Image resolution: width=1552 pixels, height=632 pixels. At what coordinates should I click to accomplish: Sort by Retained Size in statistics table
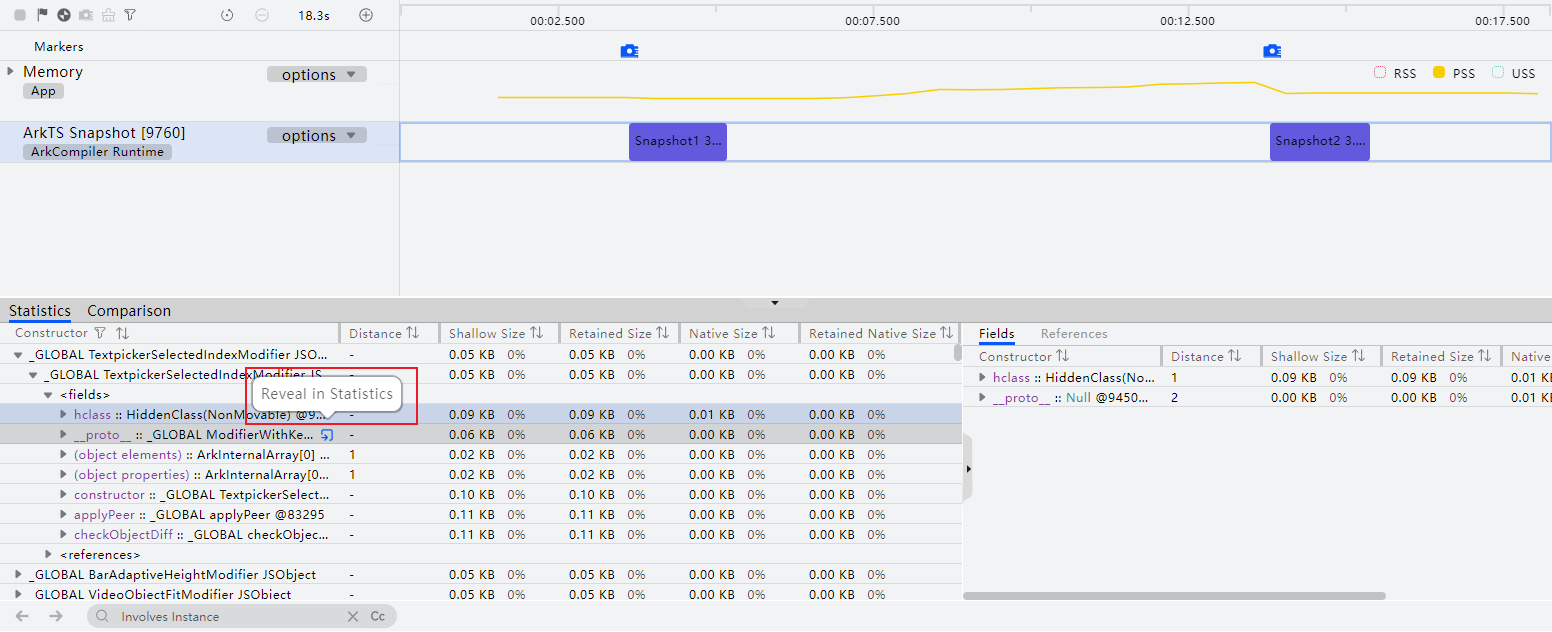pyautogui.click(x=662, y=333)
